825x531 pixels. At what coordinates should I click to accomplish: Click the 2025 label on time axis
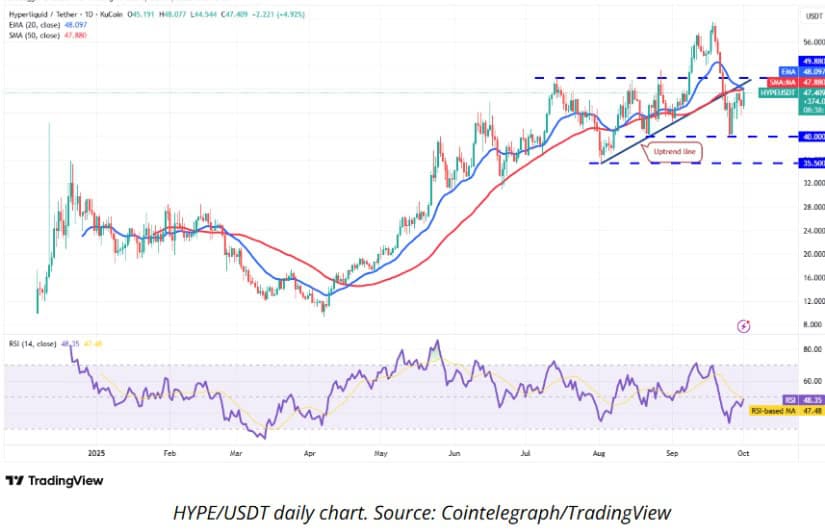(96, 451)
